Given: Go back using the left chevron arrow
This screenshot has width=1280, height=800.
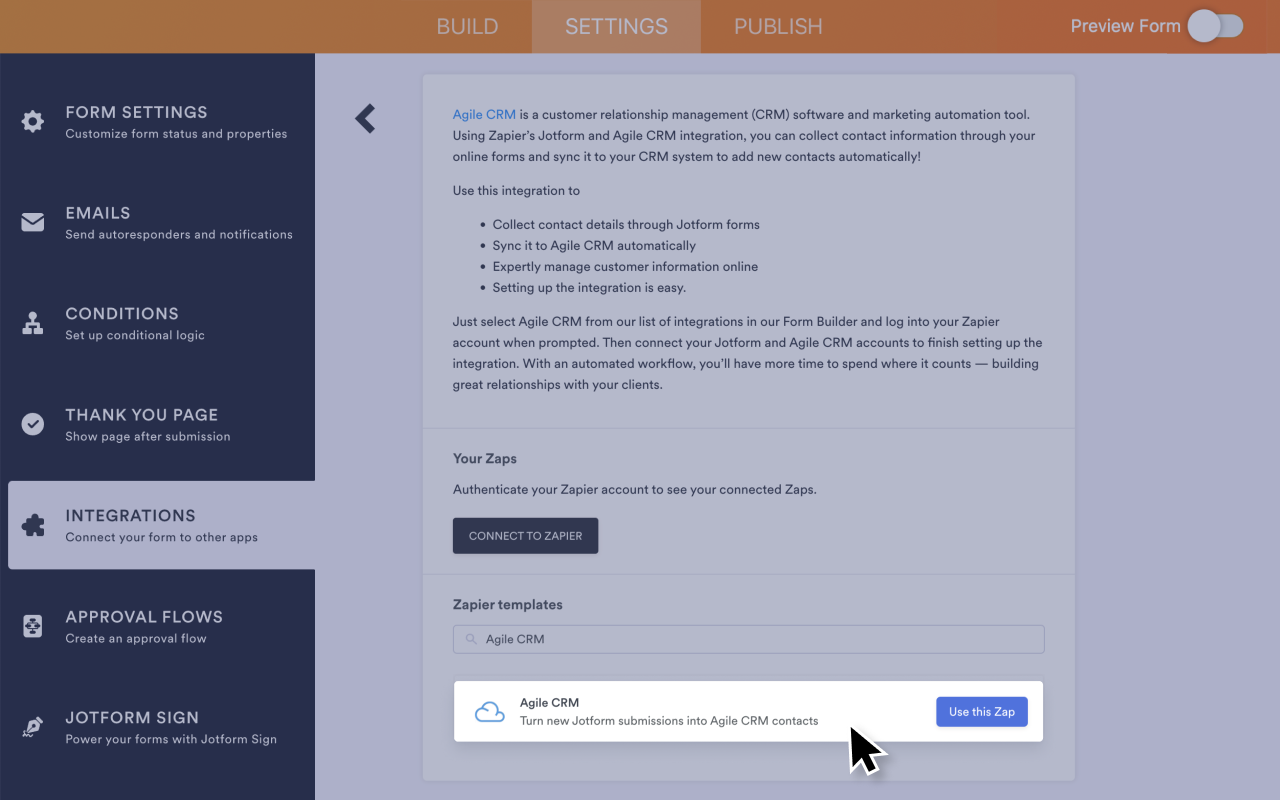Looking at the screenshot, I should click(365, 118).
